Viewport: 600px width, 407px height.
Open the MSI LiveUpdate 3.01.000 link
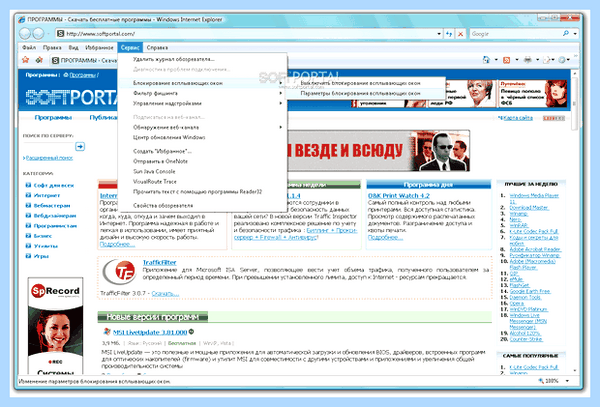150,332
